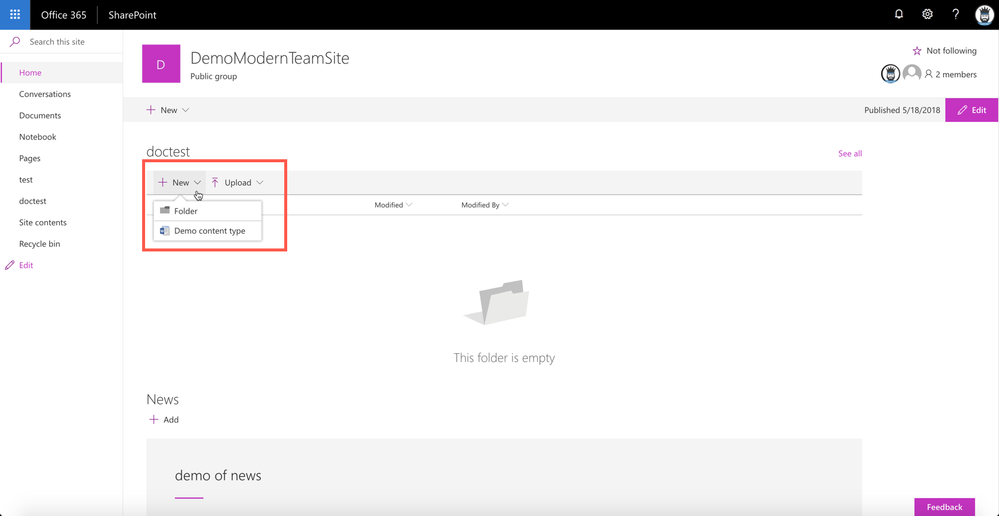
Task: Click the DemoModernTeamSite title
Action: point(270,59)
